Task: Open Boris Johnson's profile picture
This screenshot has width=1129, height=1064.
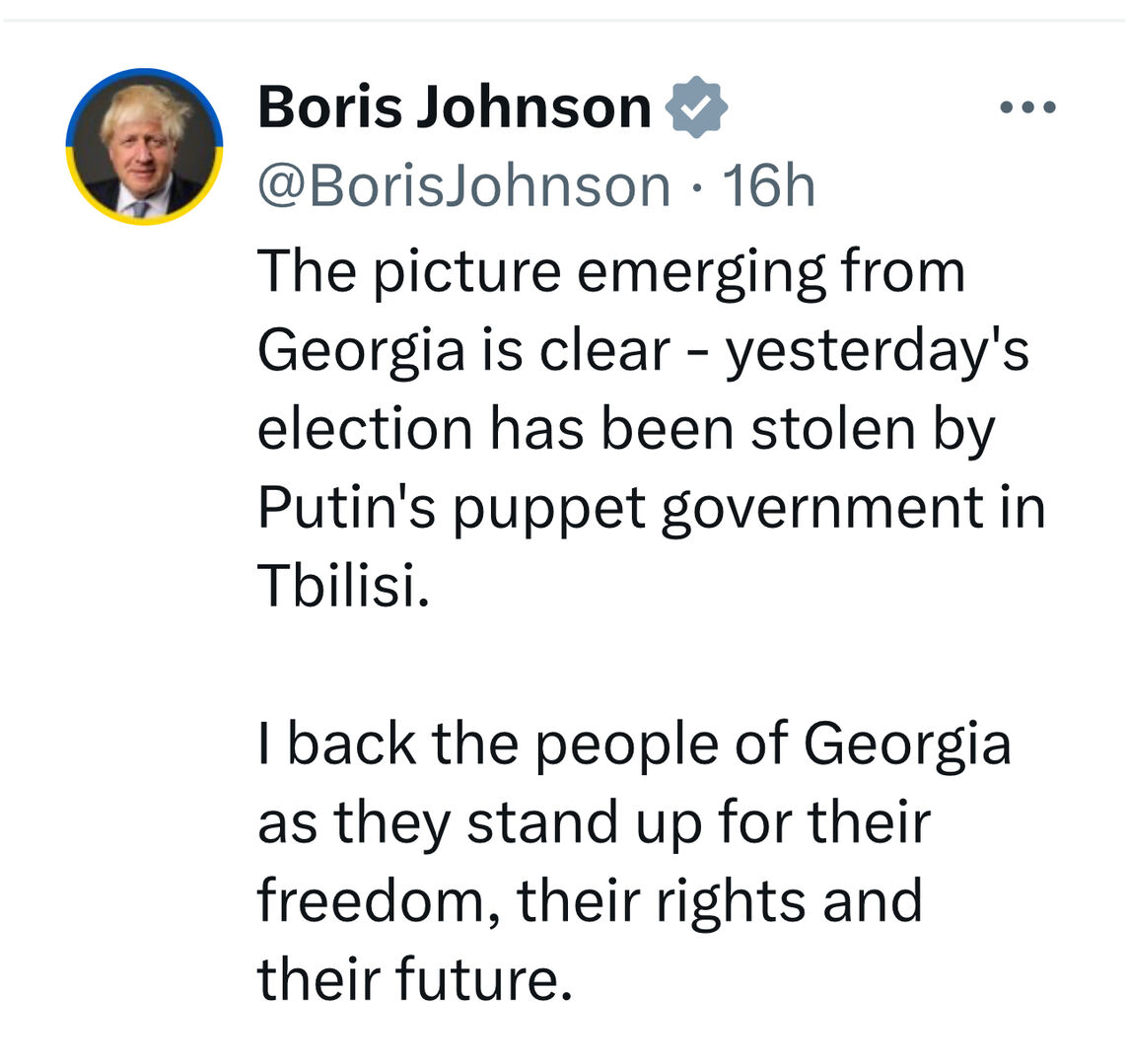Action: click(x=144, y=148)
